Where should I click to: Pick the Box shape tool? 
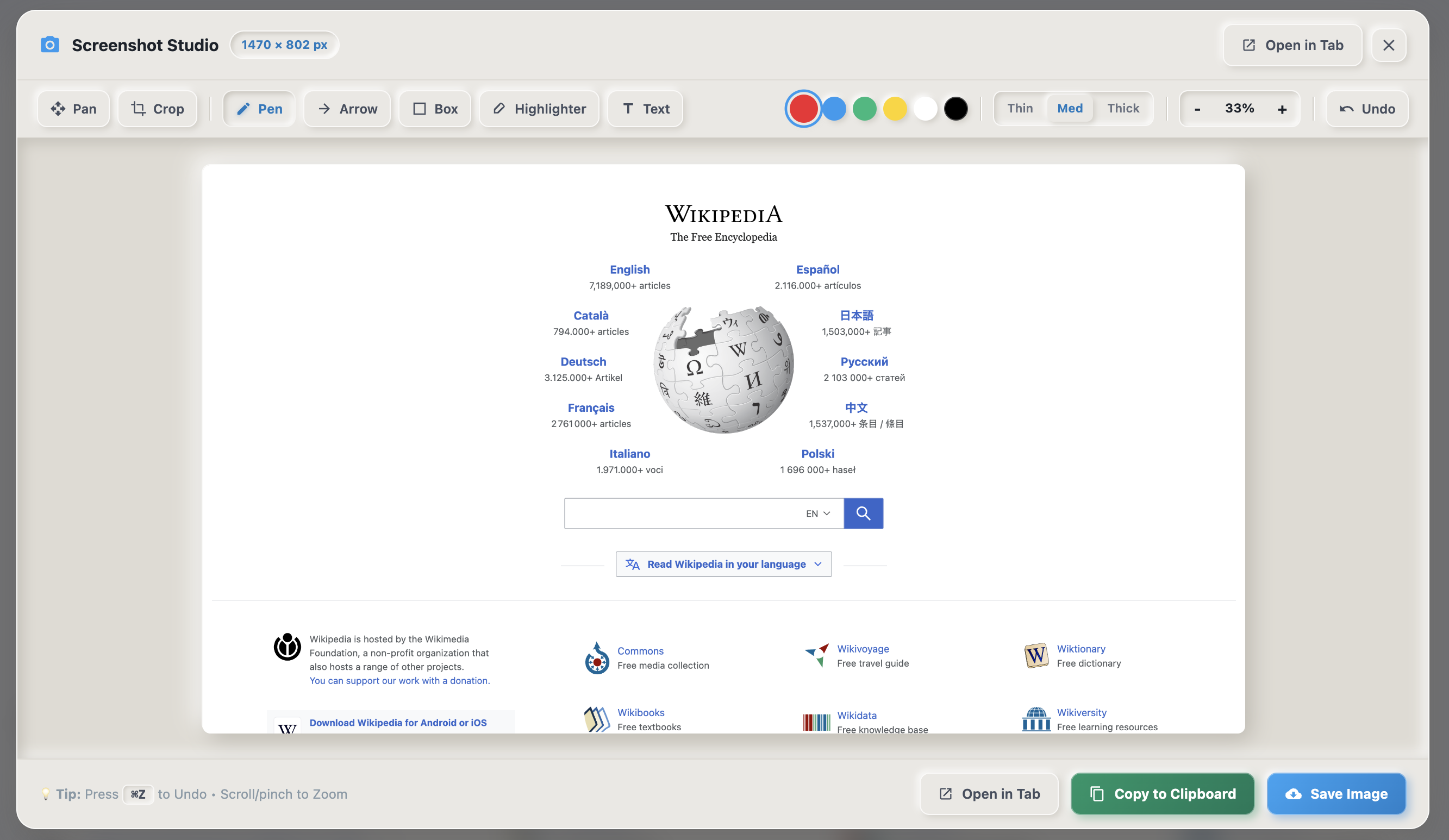pos(435,109)
